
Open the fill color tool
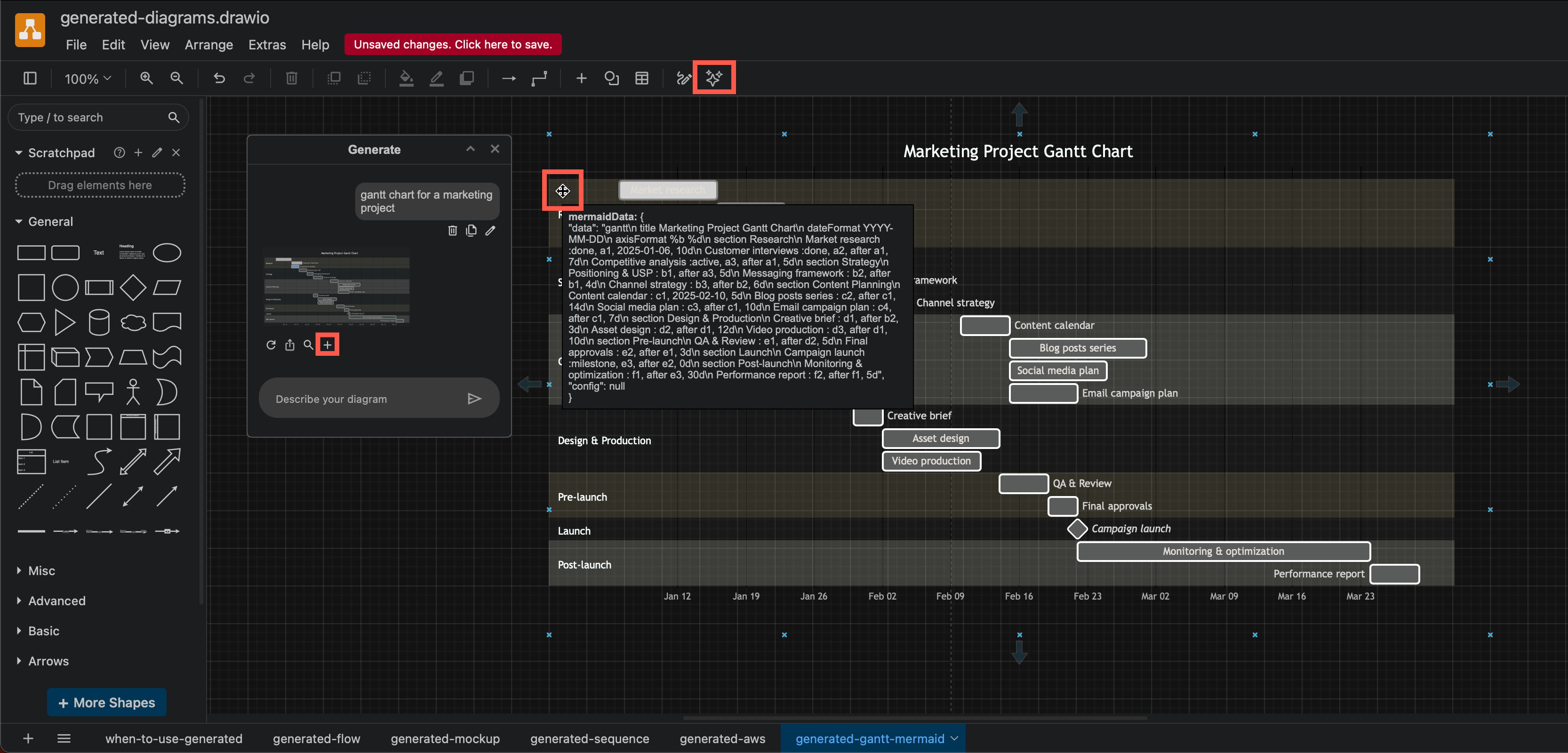(x=407, y=78)
